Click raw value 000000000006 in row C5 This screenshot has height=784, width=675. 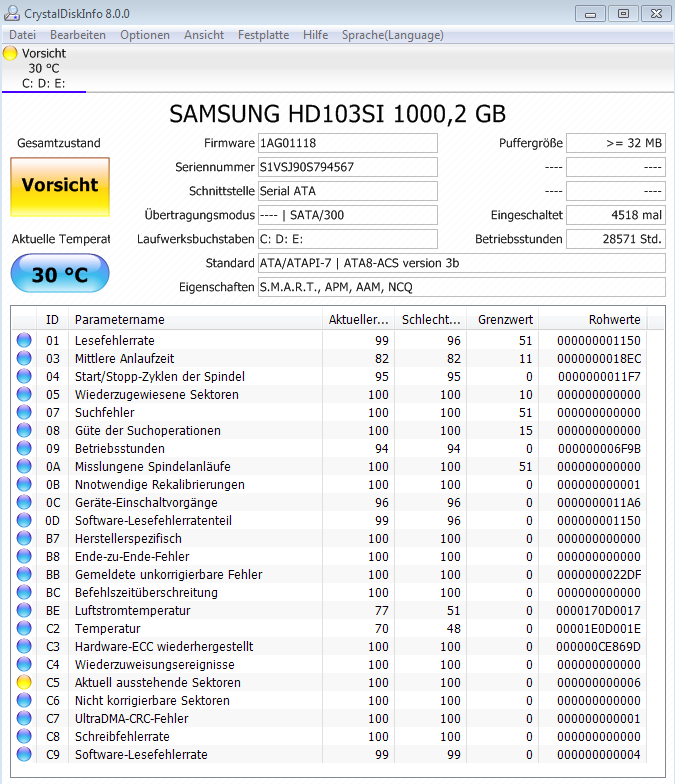pyautogui.click(x=599, y=682)
